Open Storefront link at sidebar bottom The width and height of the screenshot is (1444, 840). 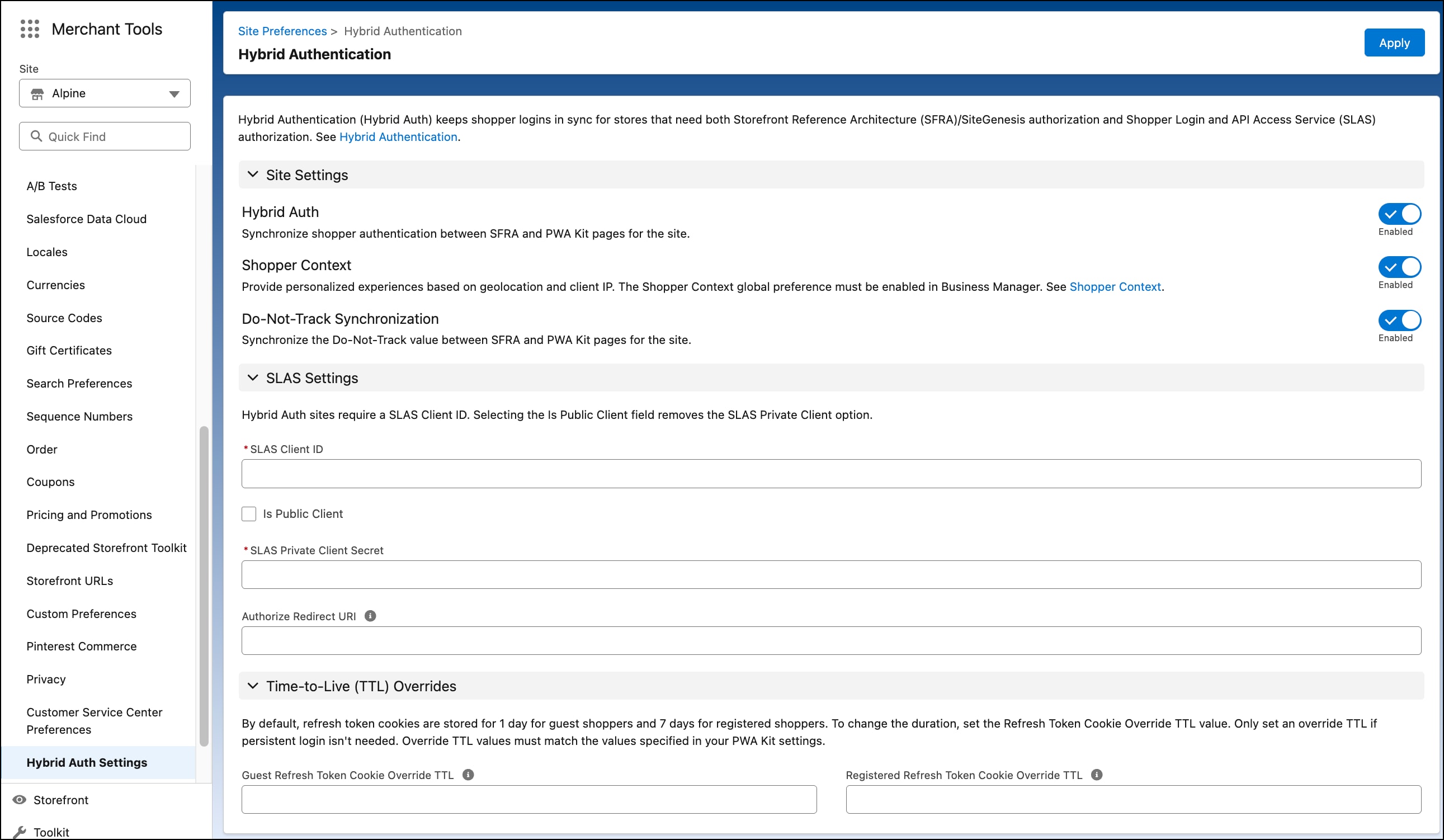click(x=61, y=800)
